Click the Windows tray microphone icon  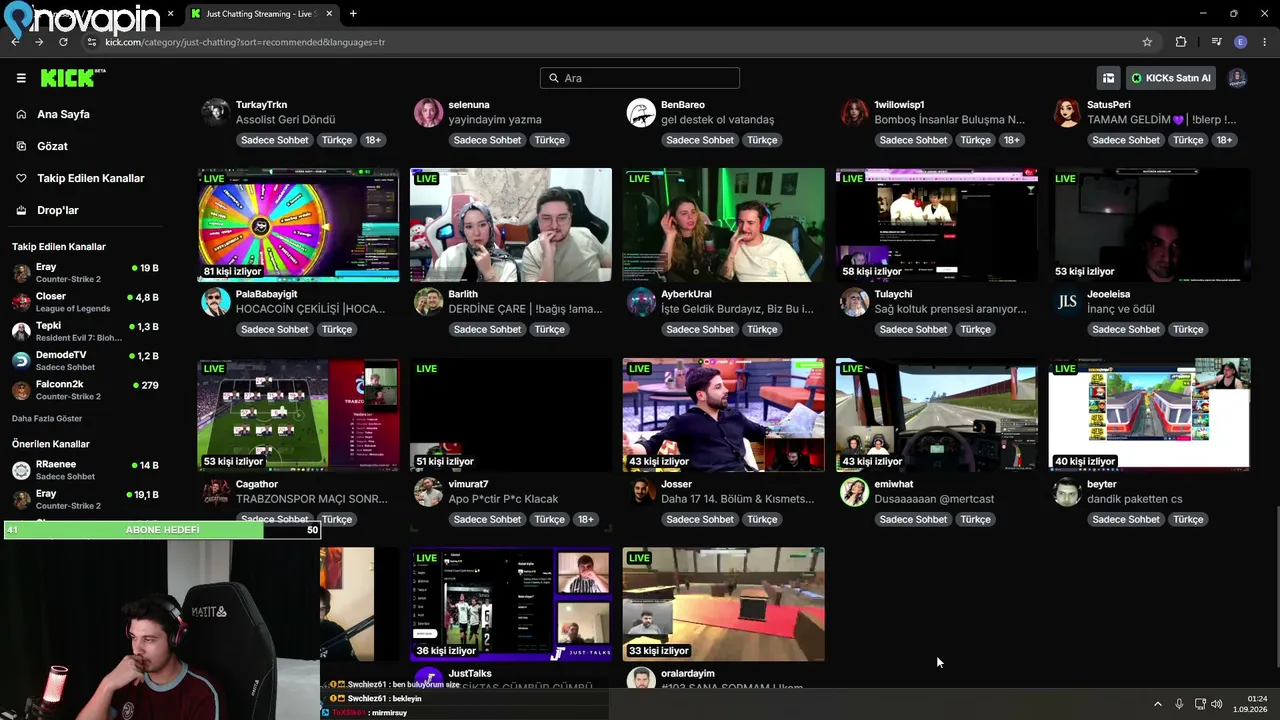(1179, 704)
